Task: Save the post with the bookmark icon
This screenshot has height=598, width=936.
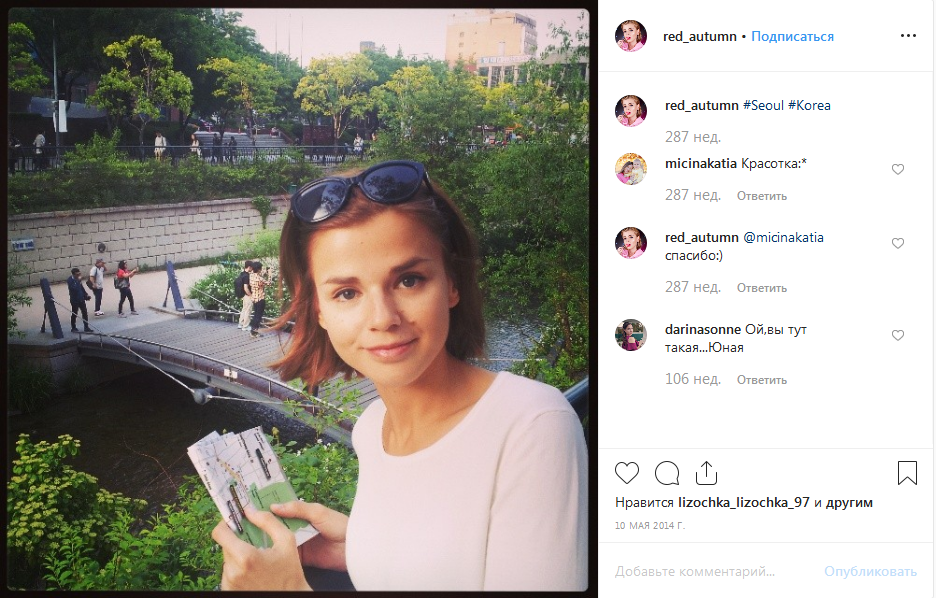Action: tap(907, 473)
